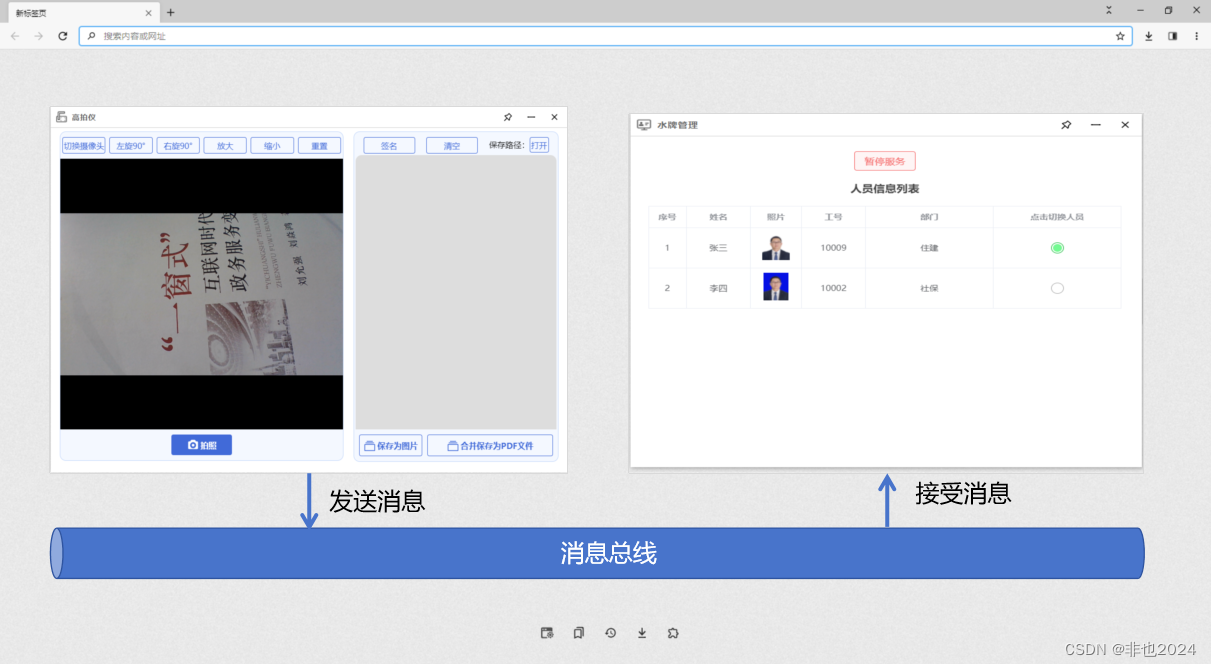Click the department cell 社保
Image resolution: width=1212 pixels, height=666 pixels.
929,288
